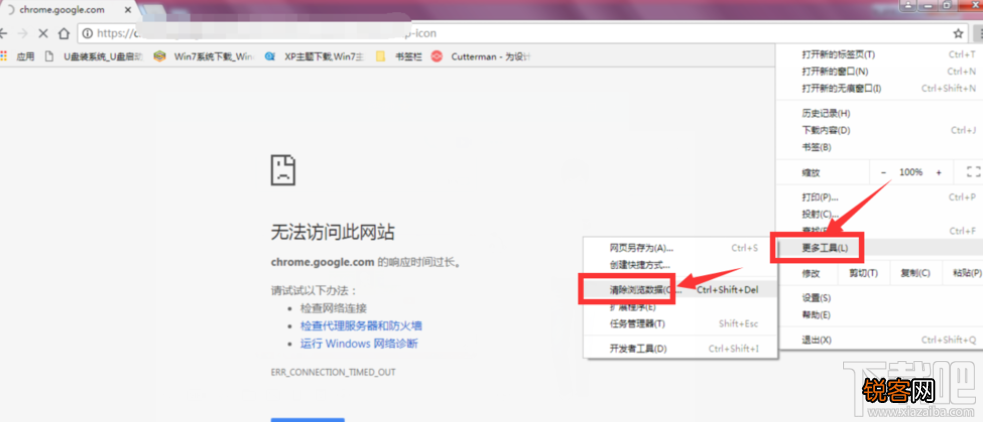The height and width of the screenshot is (422, 983).
Task: Open the 书签栏 bookmarks folder
Action: (x=399, y=56)
